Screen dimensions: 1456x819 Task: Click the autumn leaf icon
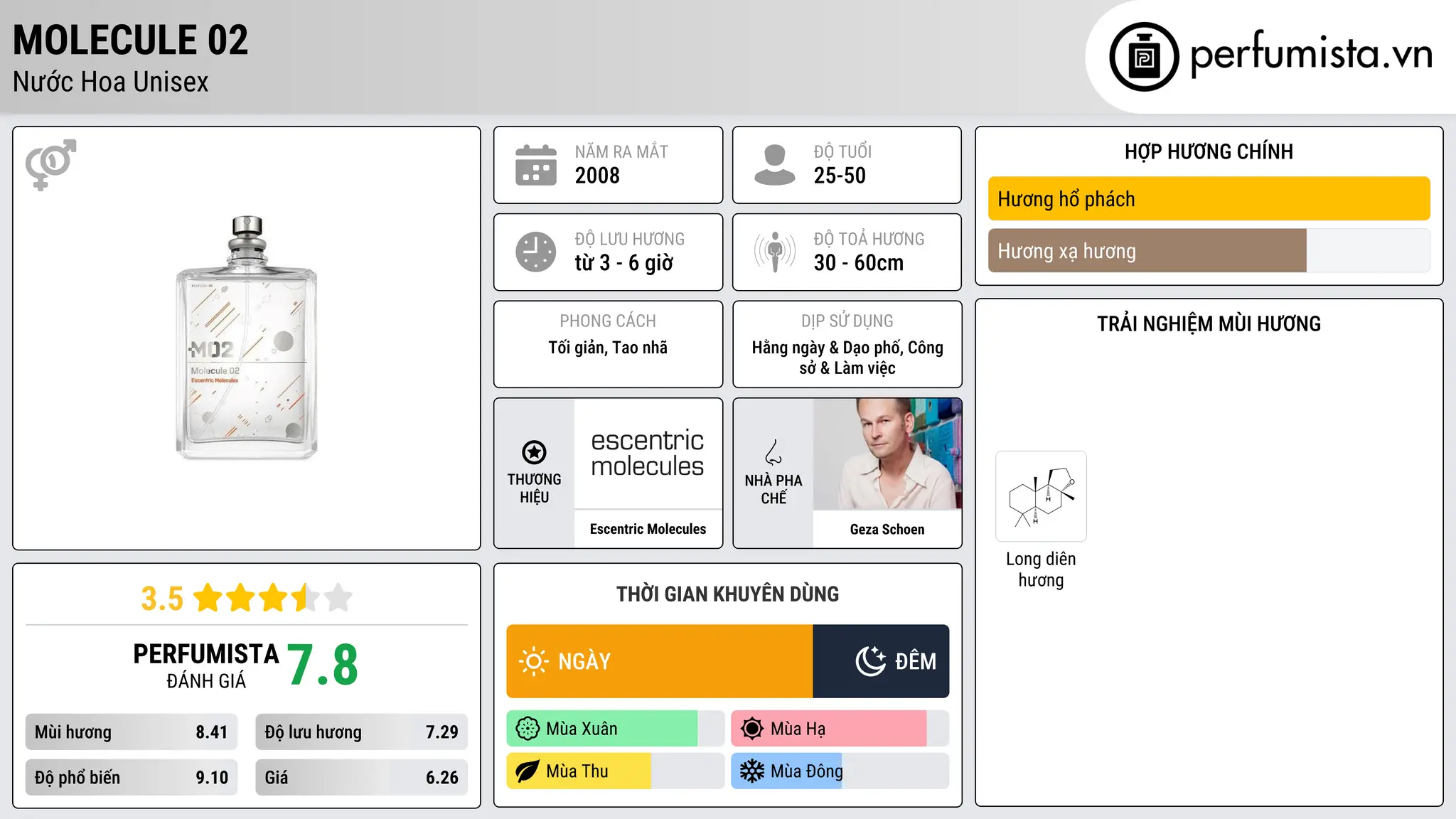528,771
